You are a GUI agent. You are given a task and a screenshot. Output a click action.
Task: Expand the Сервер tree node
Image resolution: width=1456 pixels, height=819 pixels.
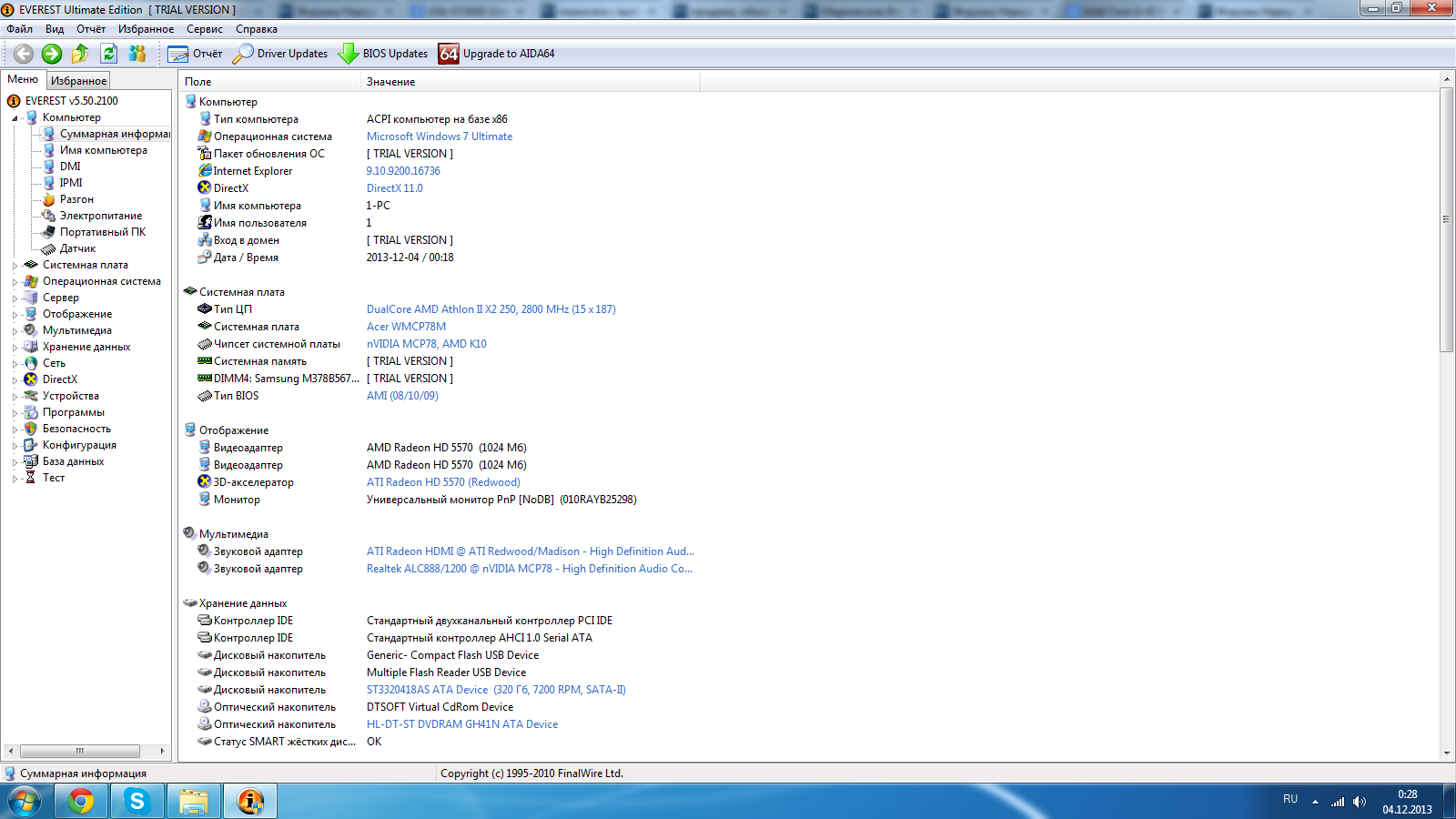15,298
